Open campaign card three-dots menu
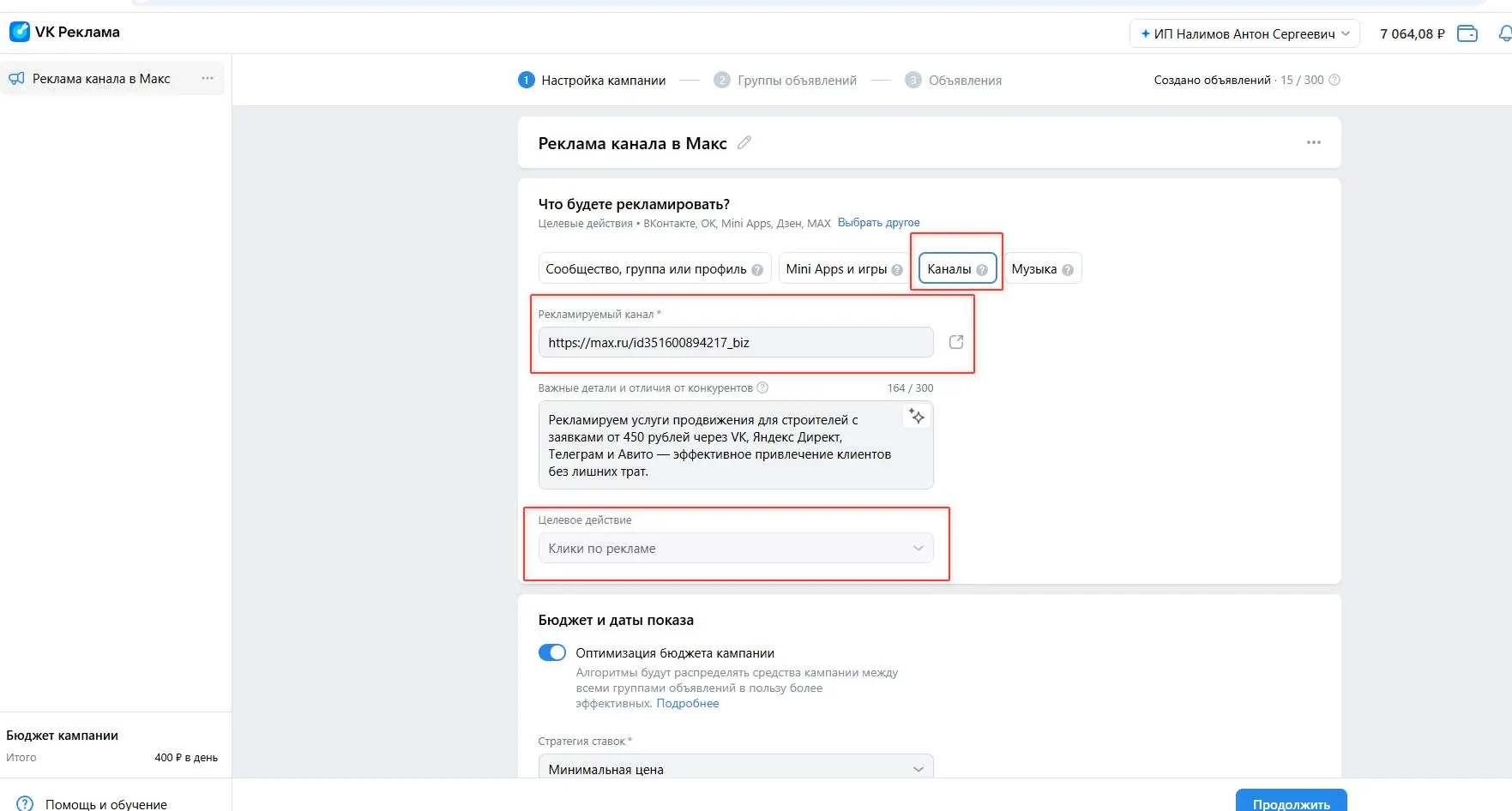Screen dimensions: 1512x811 1314,142
